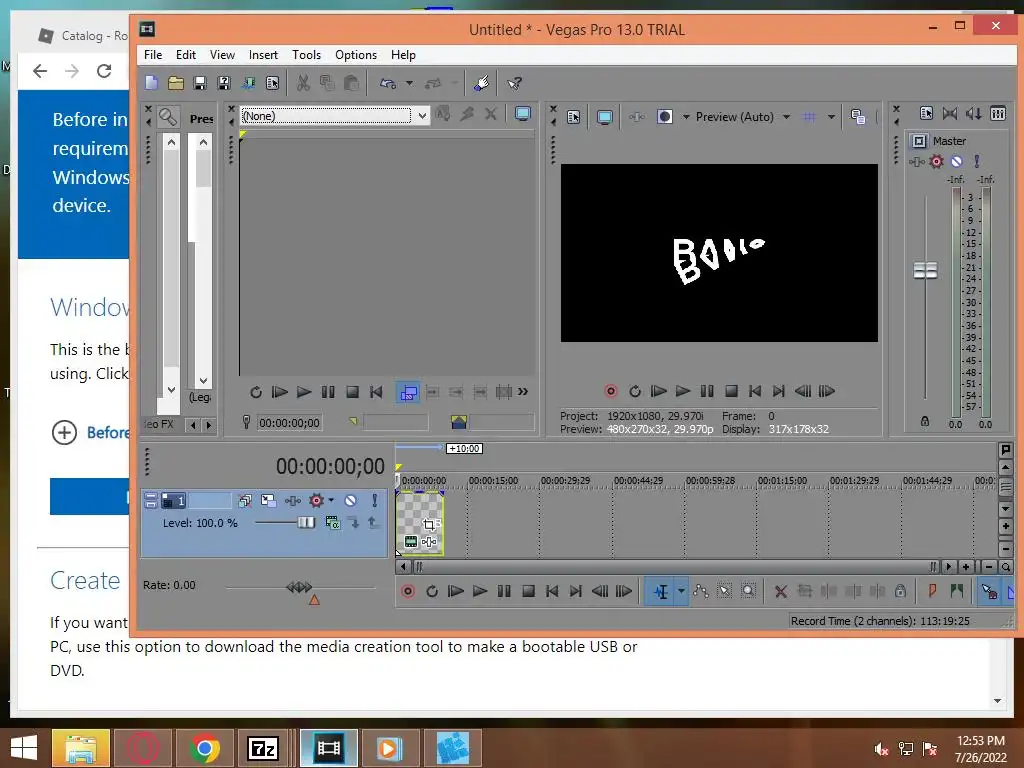
Task: Toggle the Overlays grid icon in preview
Action: tap(809, 117)
